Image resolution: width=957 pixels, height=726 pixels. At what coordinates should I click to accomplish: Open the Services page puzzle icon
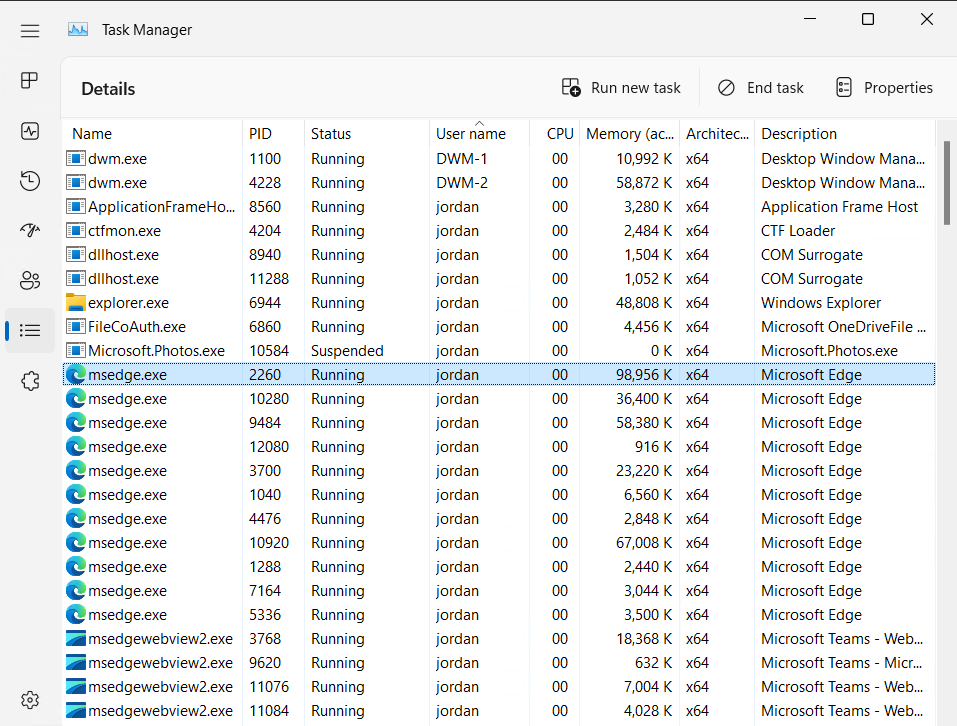click(x=30, y=381)
